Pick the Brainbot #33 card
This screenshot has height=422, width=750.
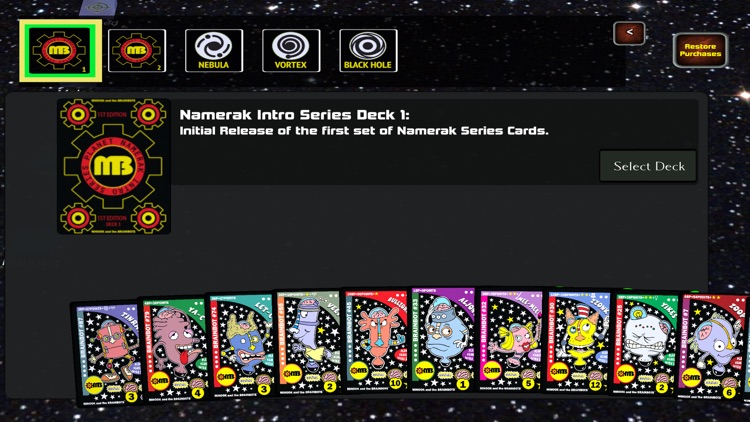click(x=443, y=340)
